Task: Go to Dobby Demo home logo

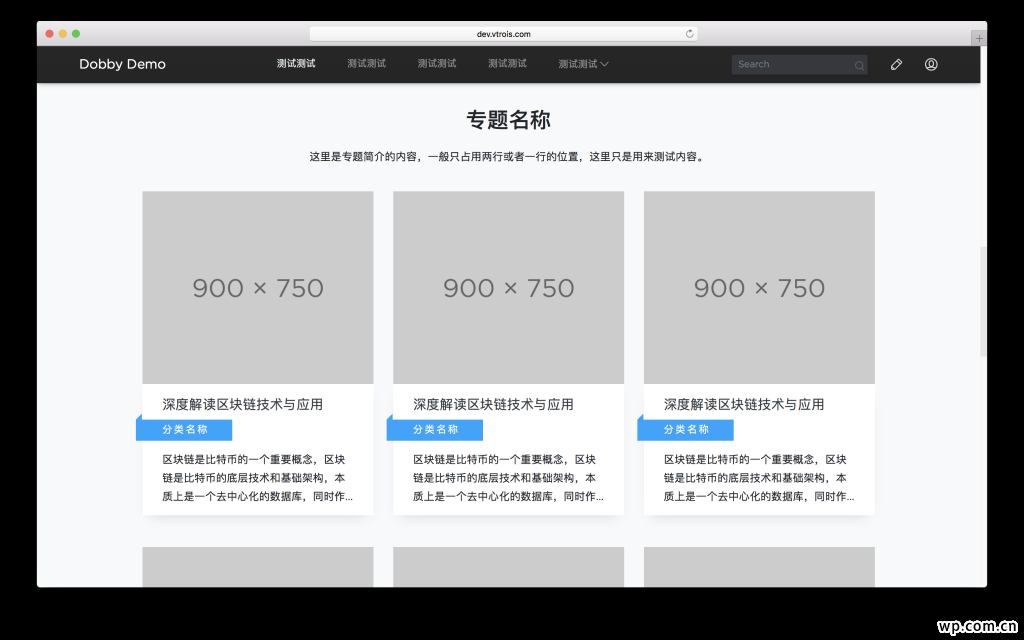Action: point(122,64)
